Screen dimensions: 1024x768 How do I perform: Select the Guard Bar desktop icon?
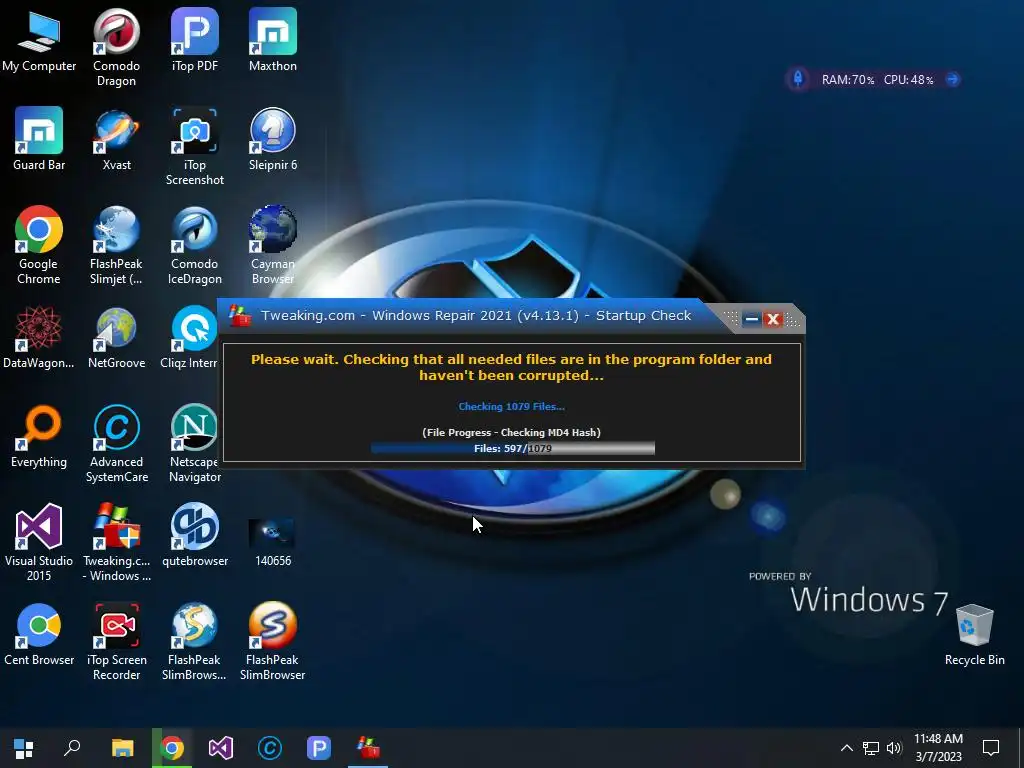pos(39,139)
